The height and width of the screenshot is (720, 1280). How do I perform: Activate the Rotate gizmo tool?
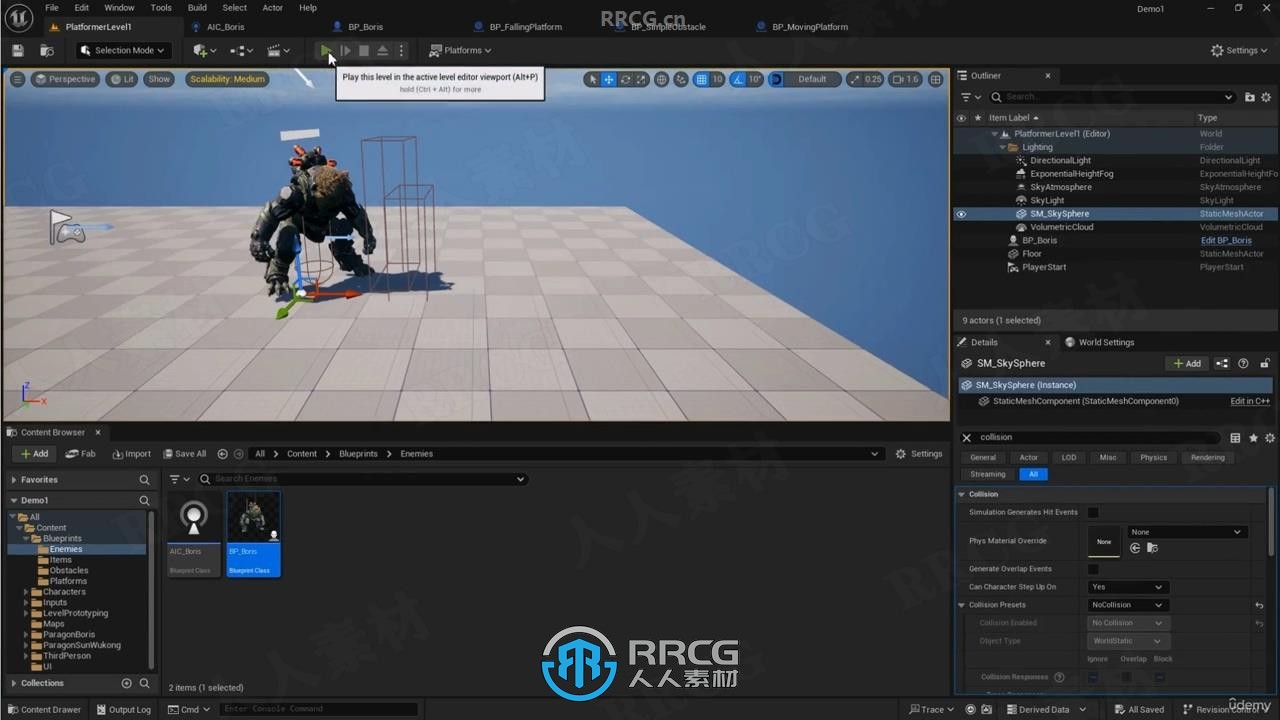(625, 79)
